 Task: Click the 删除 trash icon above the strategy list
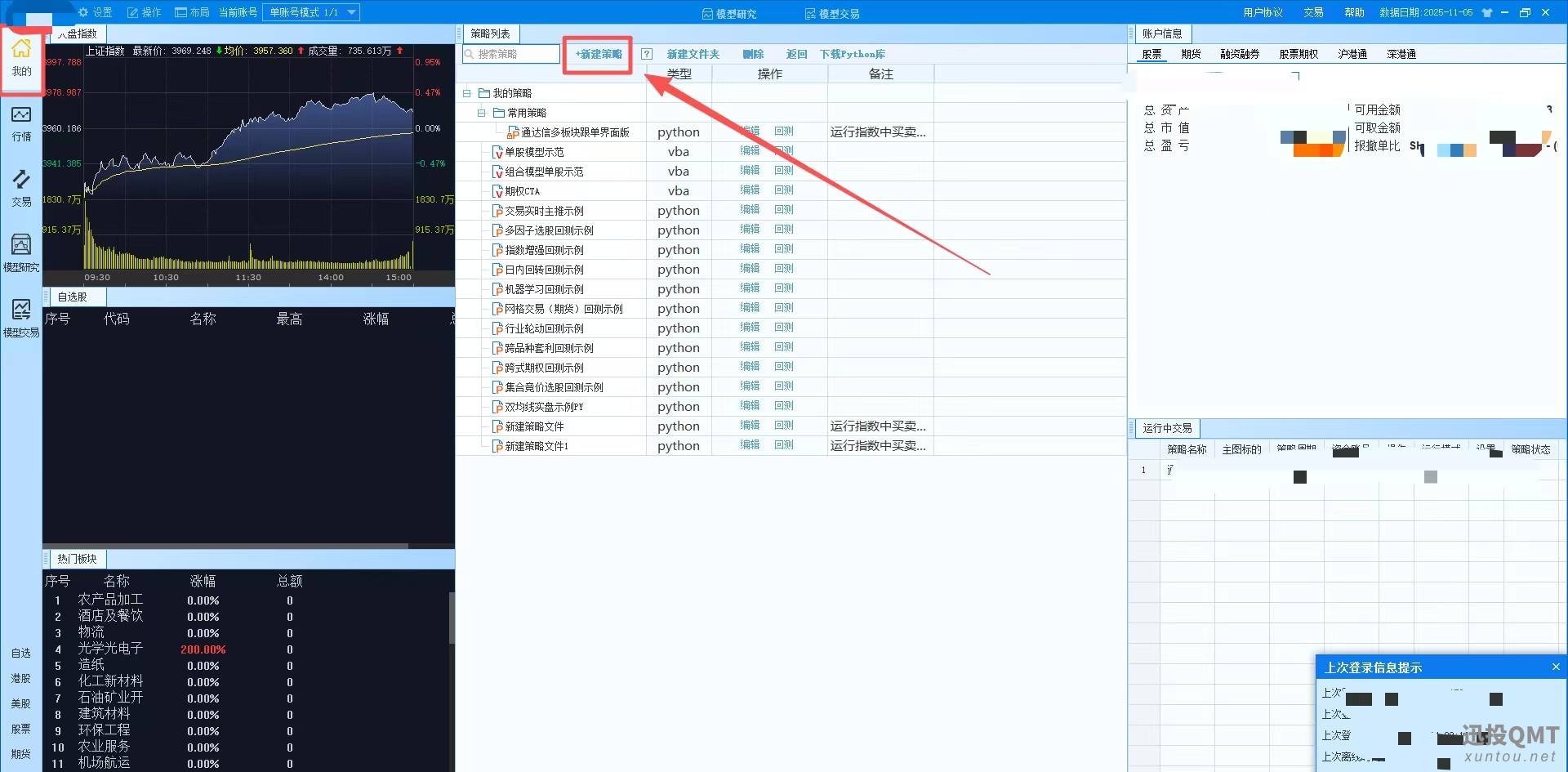click(x=752, y=54)
